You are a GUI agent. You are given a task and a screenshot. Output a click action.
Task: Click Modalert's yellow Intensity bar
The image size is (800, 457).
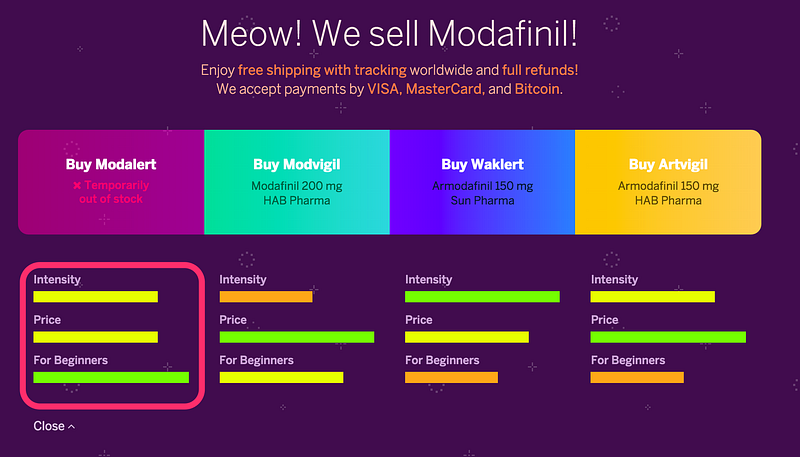[x=96, y=296]
